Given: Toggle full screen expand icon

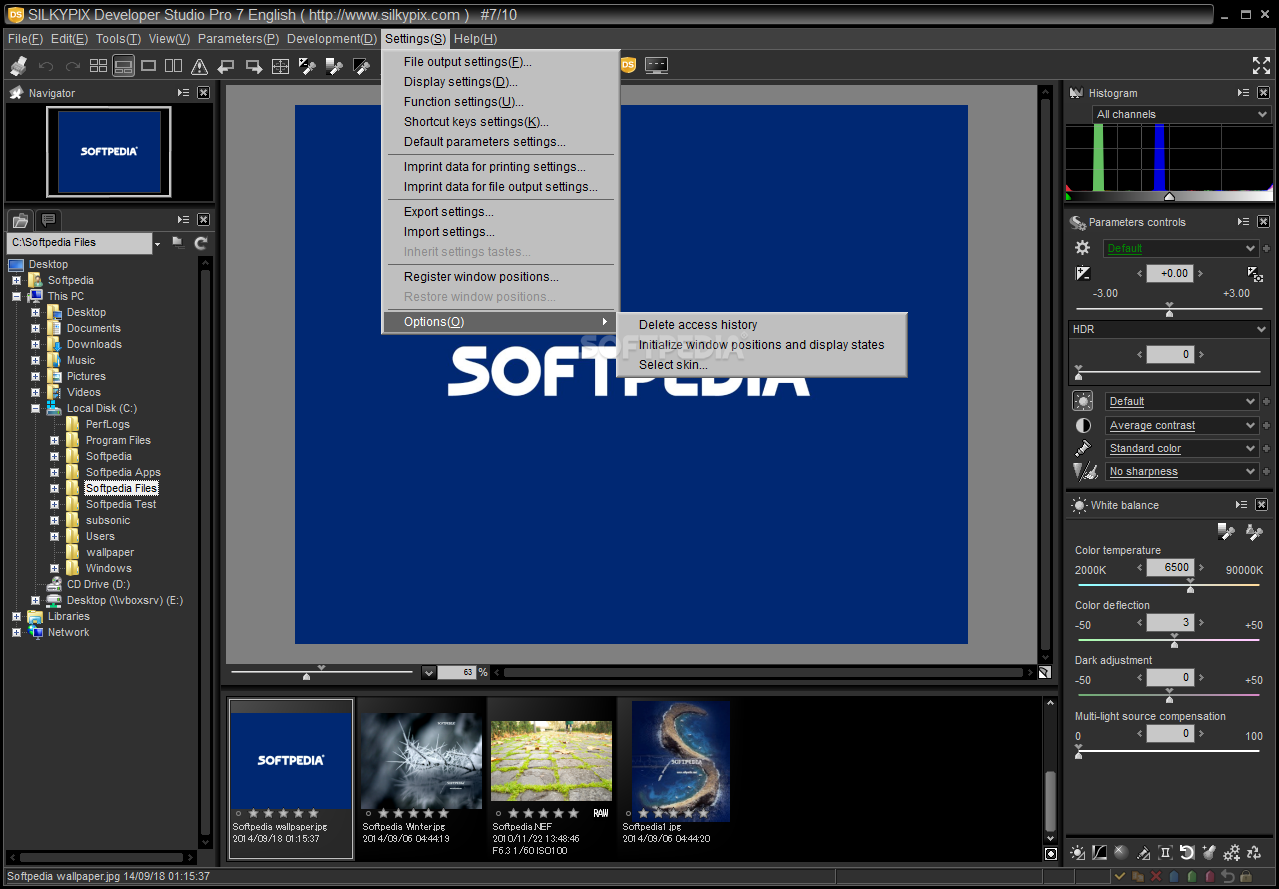Looking at the screenshot, I should click(x=1261, y=66).
